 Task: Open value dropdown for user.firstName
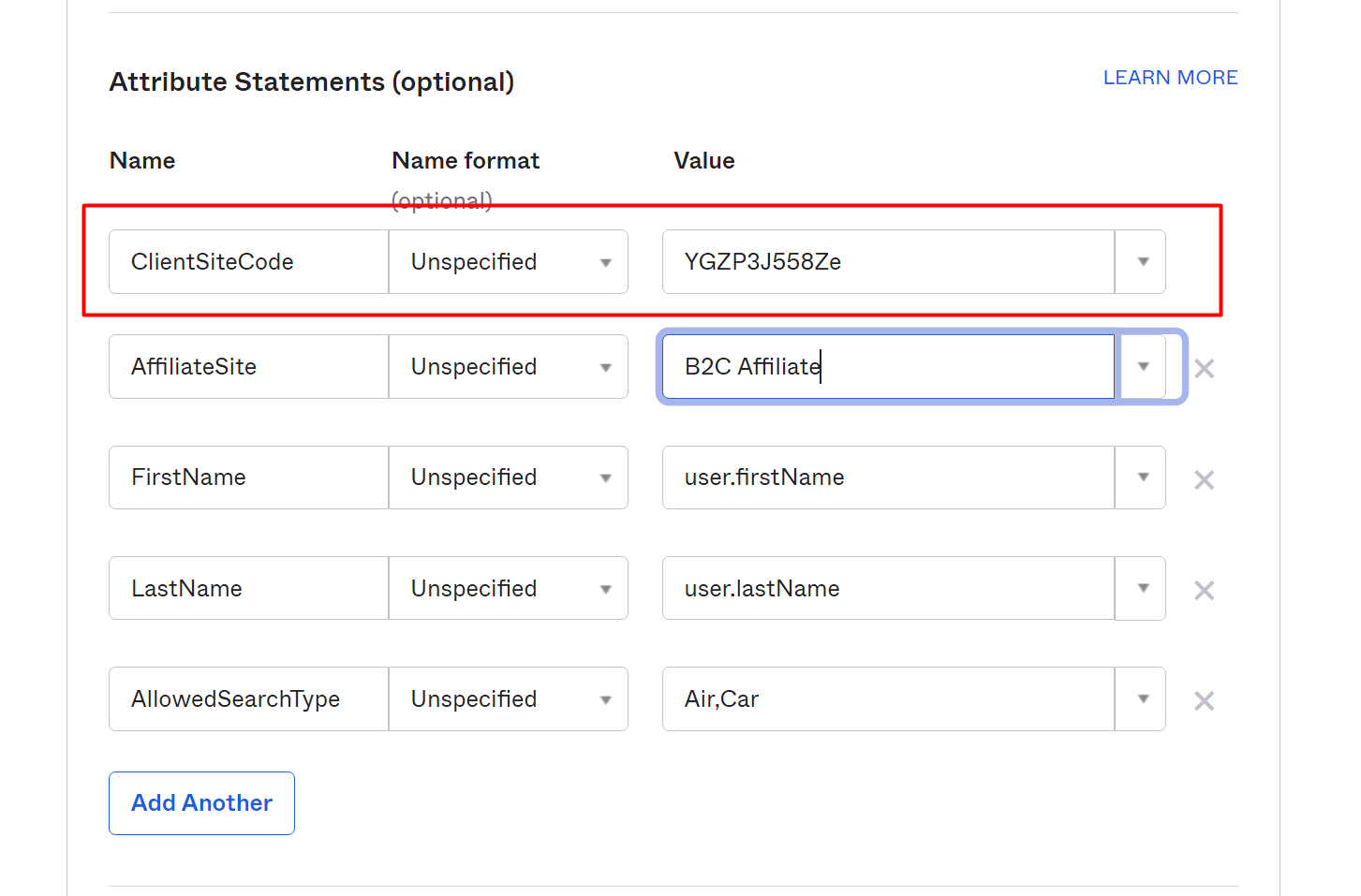(1142, 477)
